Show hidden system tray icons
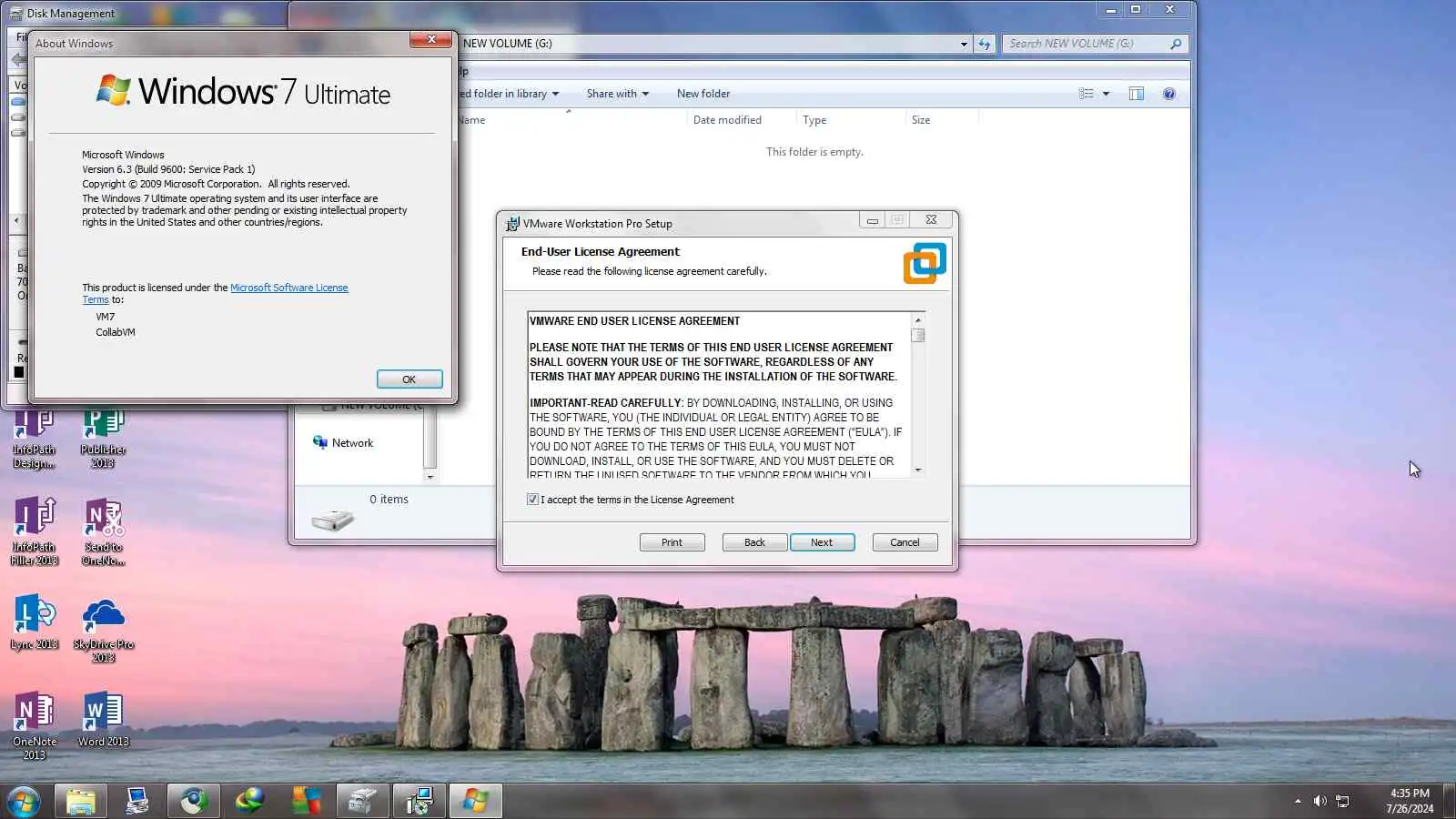The width and height of the screenshot is (1456, 819). tap(1298, 802)
